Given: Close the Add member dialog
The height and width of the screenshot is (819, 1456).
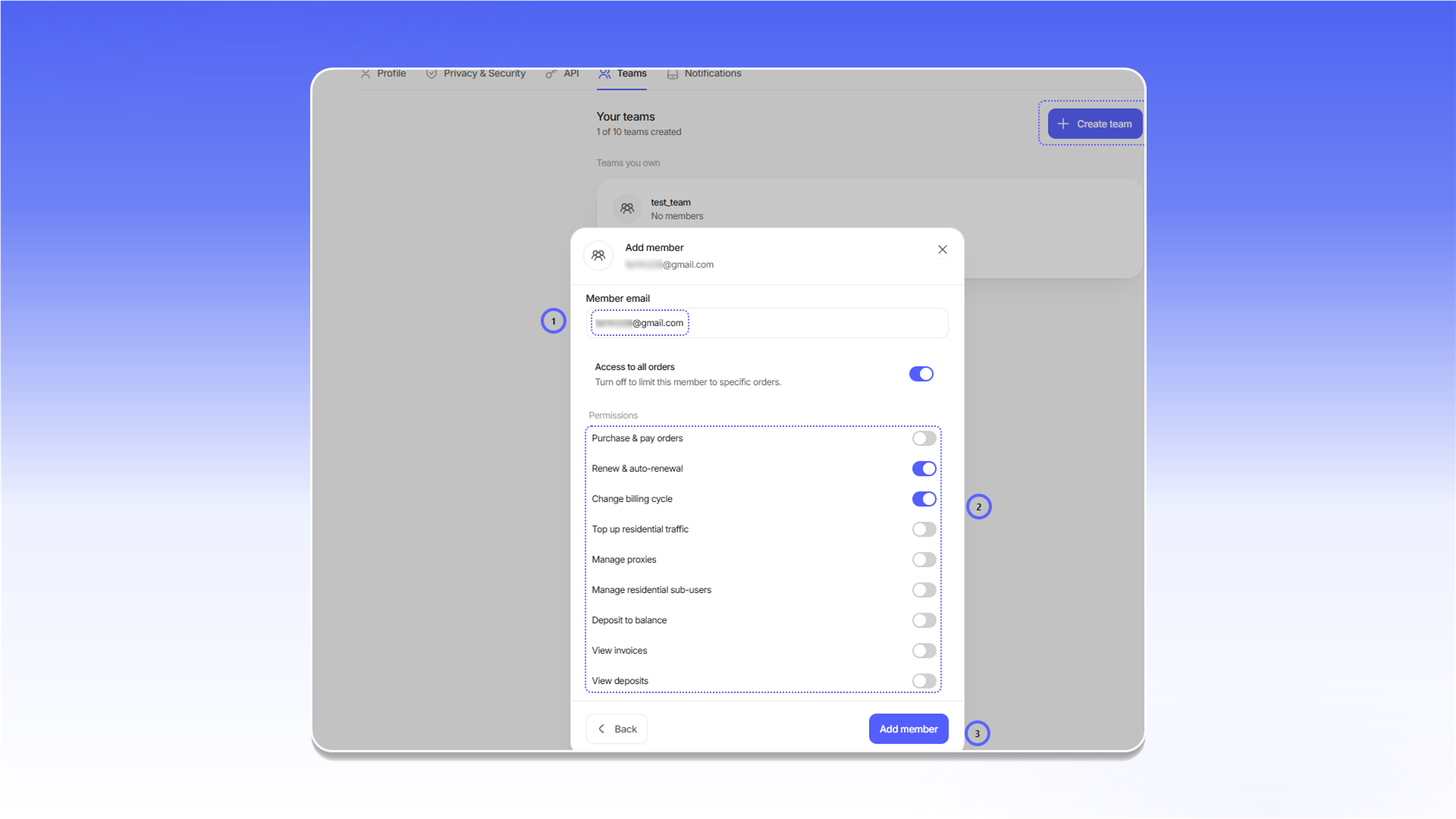Looking at the screenshot, I should pyautogui.click(x=942, y=249).
